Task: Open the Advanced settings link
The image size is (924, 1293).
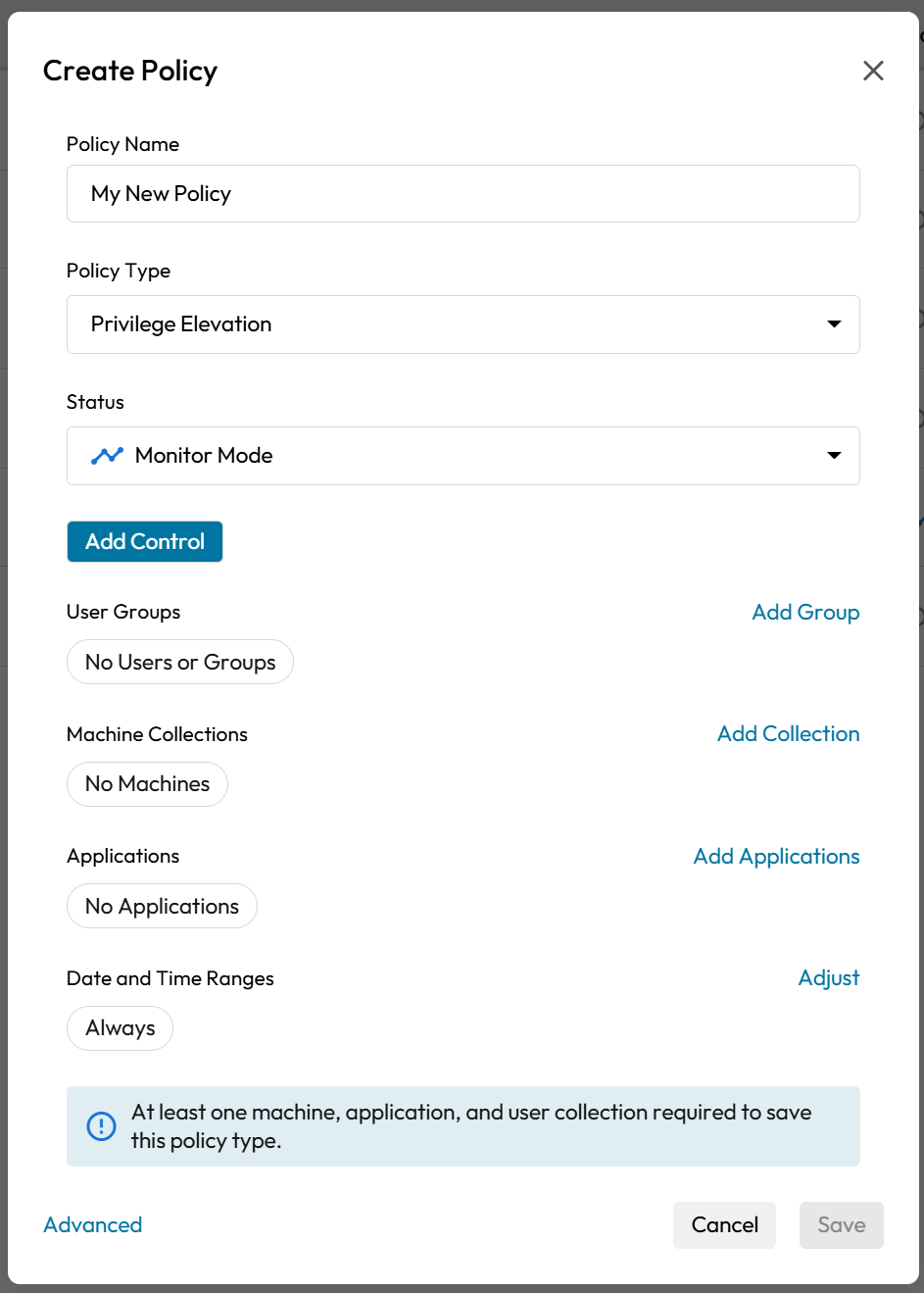Action: click(93, 1225)
